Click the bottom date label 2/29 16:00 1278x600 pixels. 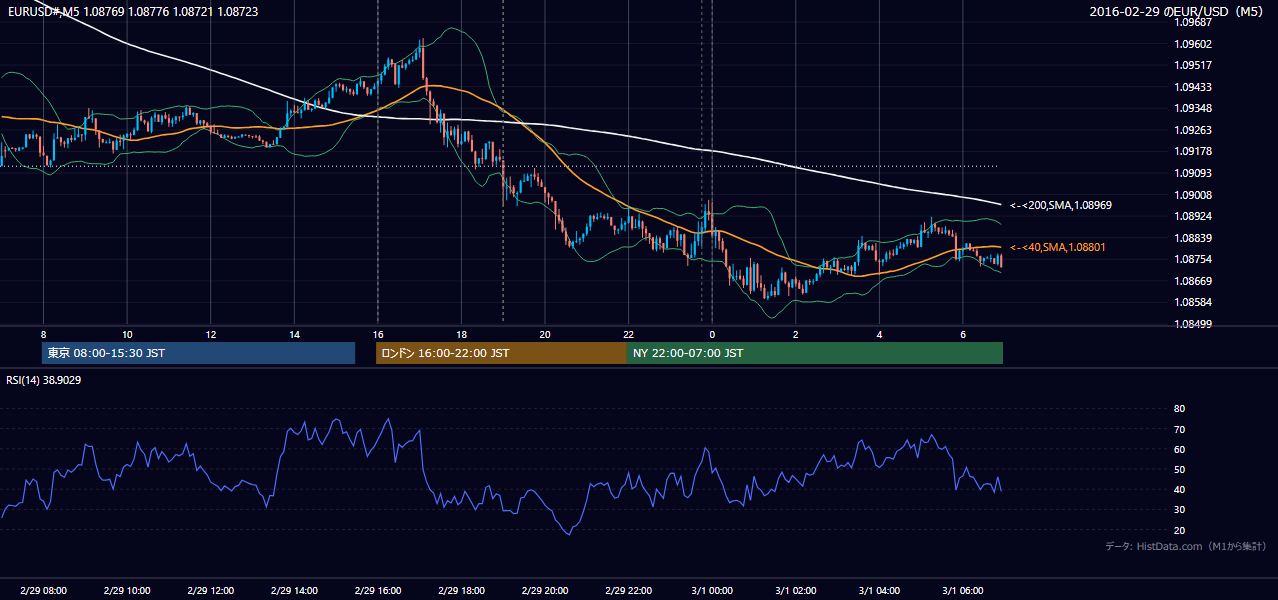click(377, 591)
